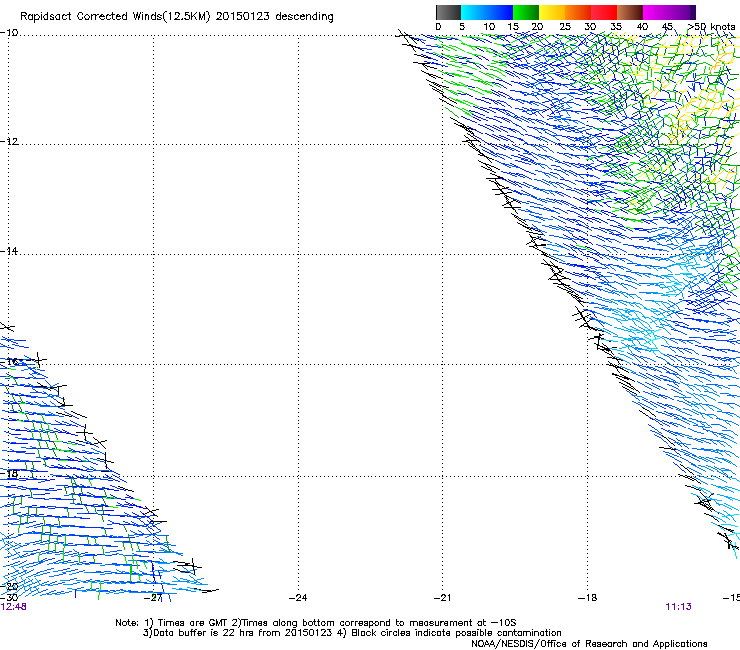
Task: Click the latitude label -12
Action: [9, 142]
